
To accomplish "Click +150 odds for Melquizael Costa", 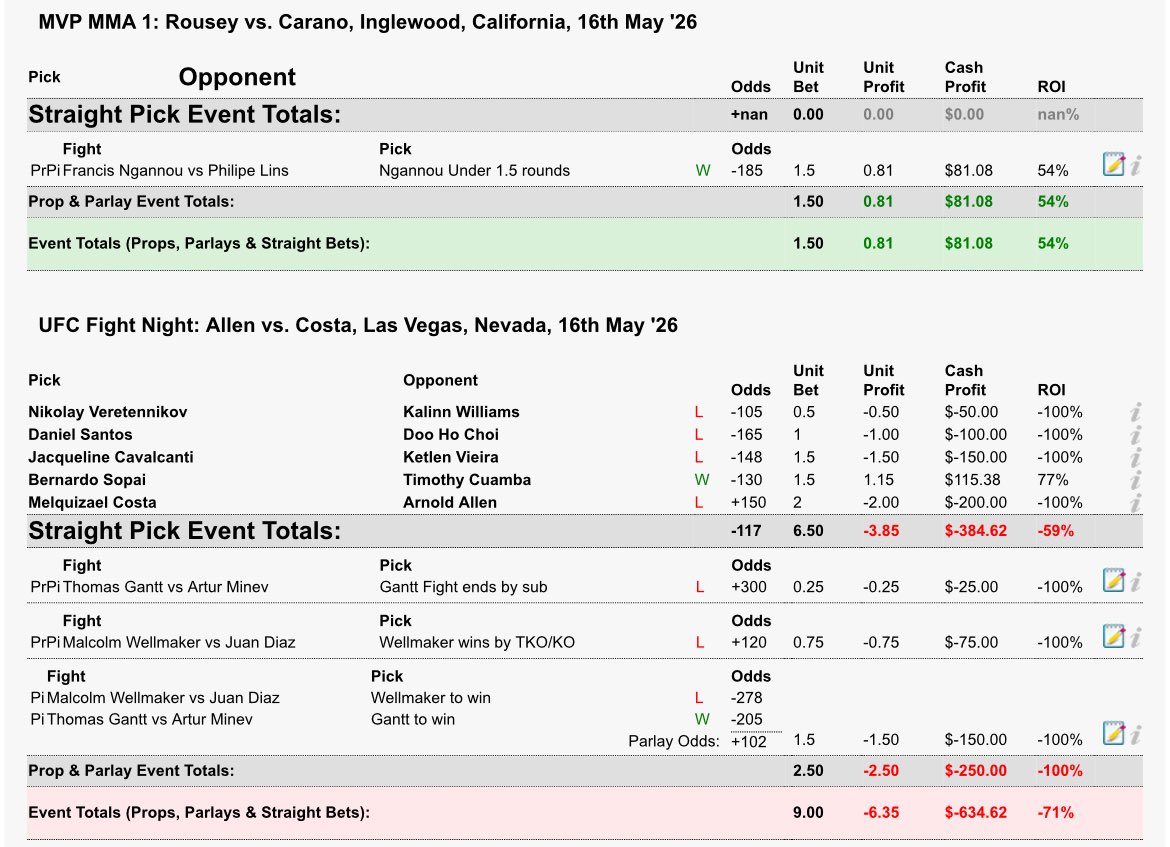I will pyautogui.click(x=748, y=502).
